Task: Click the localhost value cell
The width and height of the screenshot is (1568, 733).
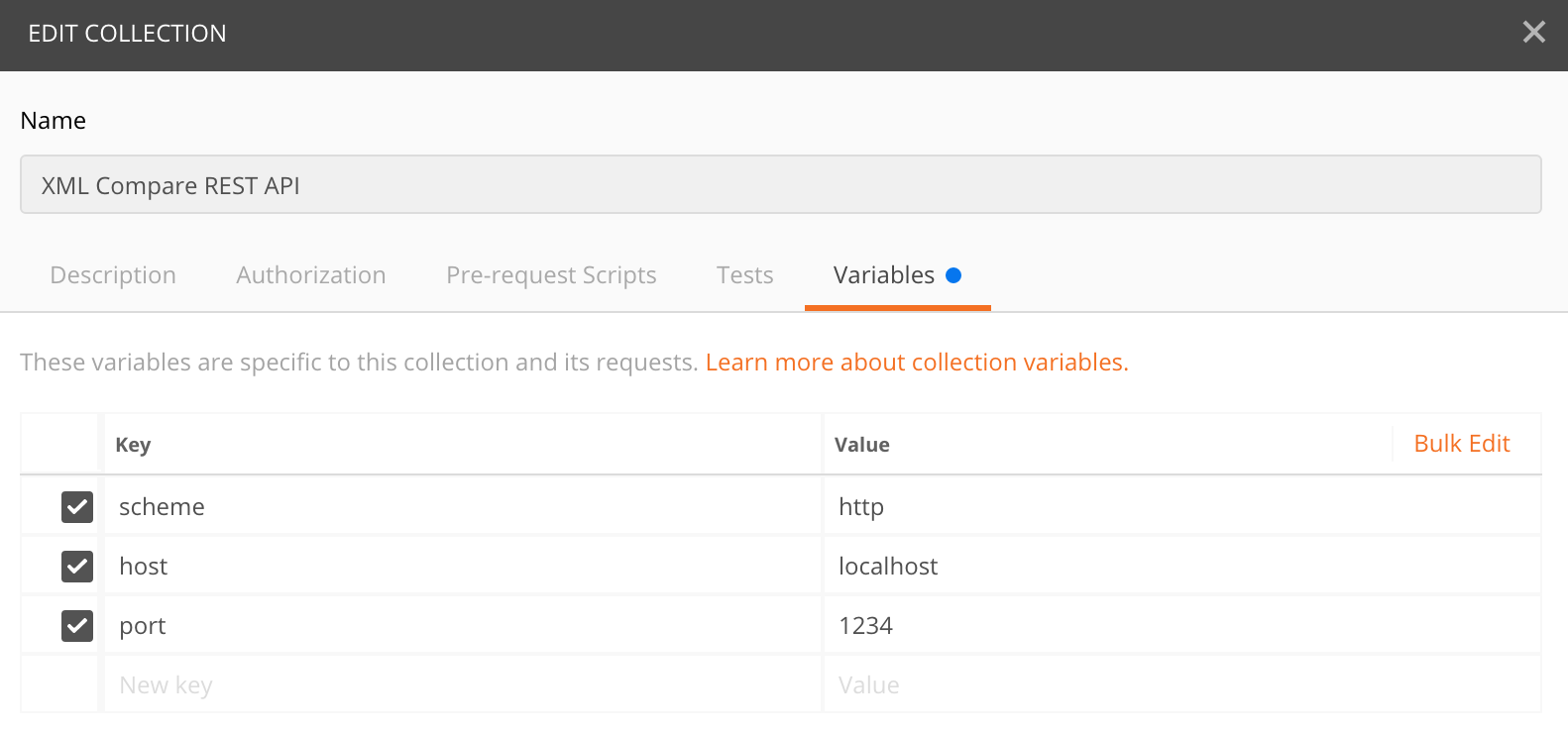Action: click(x=1179, y=567)
